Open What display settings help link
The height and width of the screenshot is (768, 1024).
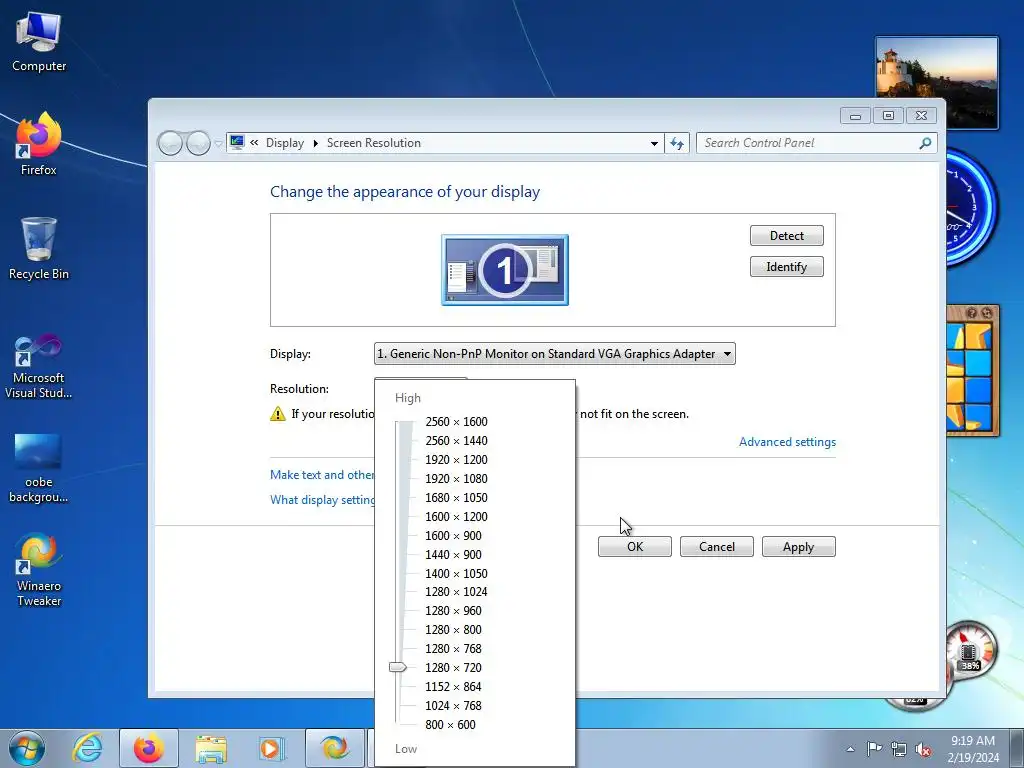coord(322,500)
